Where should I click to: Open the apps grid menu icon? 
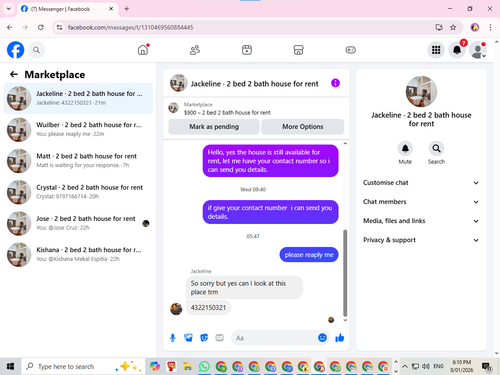[x=436, y=50]
